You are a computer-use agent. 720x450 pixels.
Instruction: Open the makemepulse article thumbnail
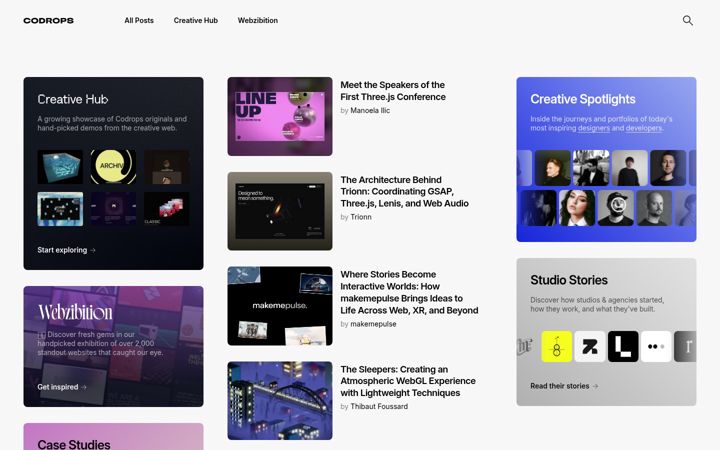pyautogui.click(x=280, y=306)
